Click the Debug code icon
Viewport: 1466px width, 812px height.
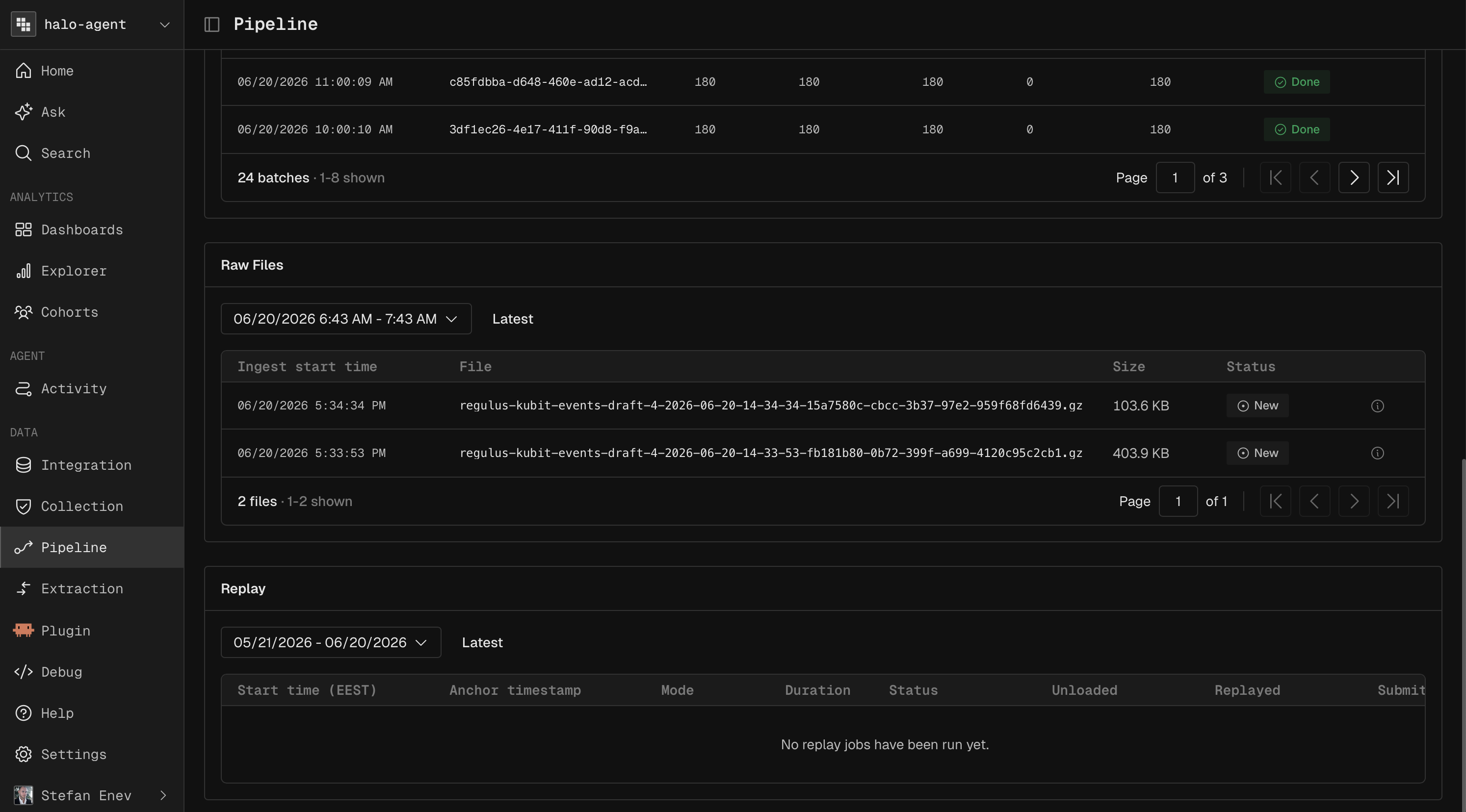[x=24, y=672]
